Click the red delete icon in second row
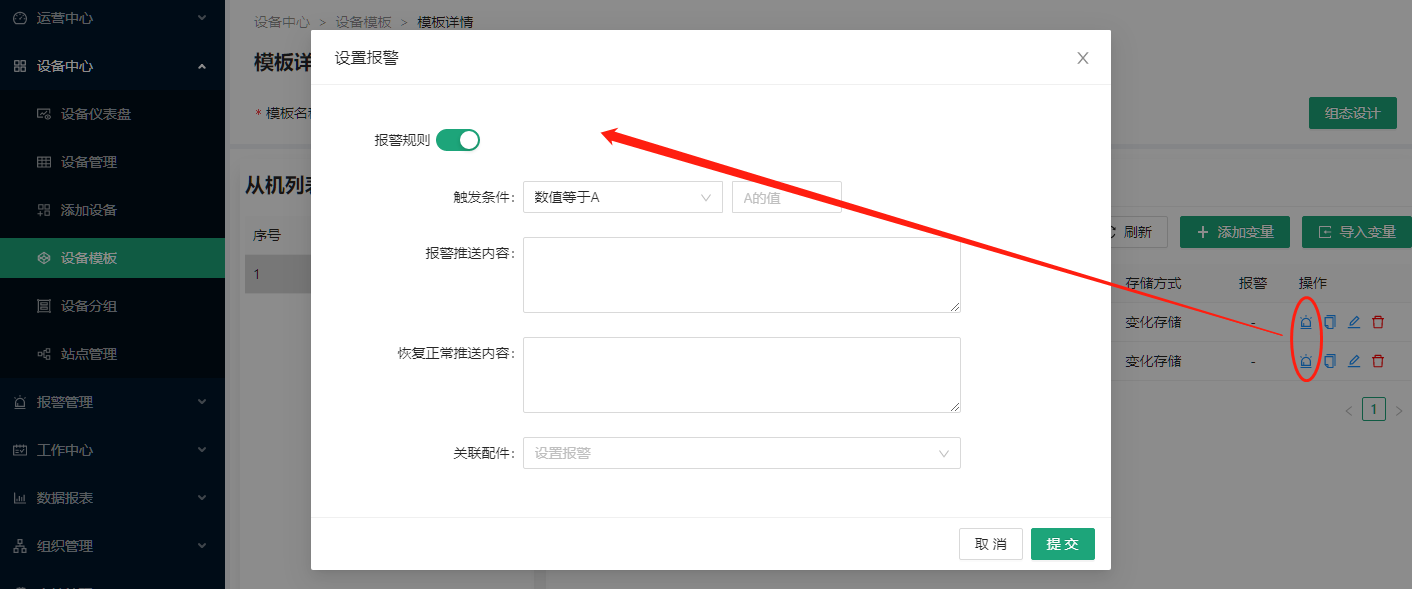This screenshot has width=1412, height=589. (1378, 361)
